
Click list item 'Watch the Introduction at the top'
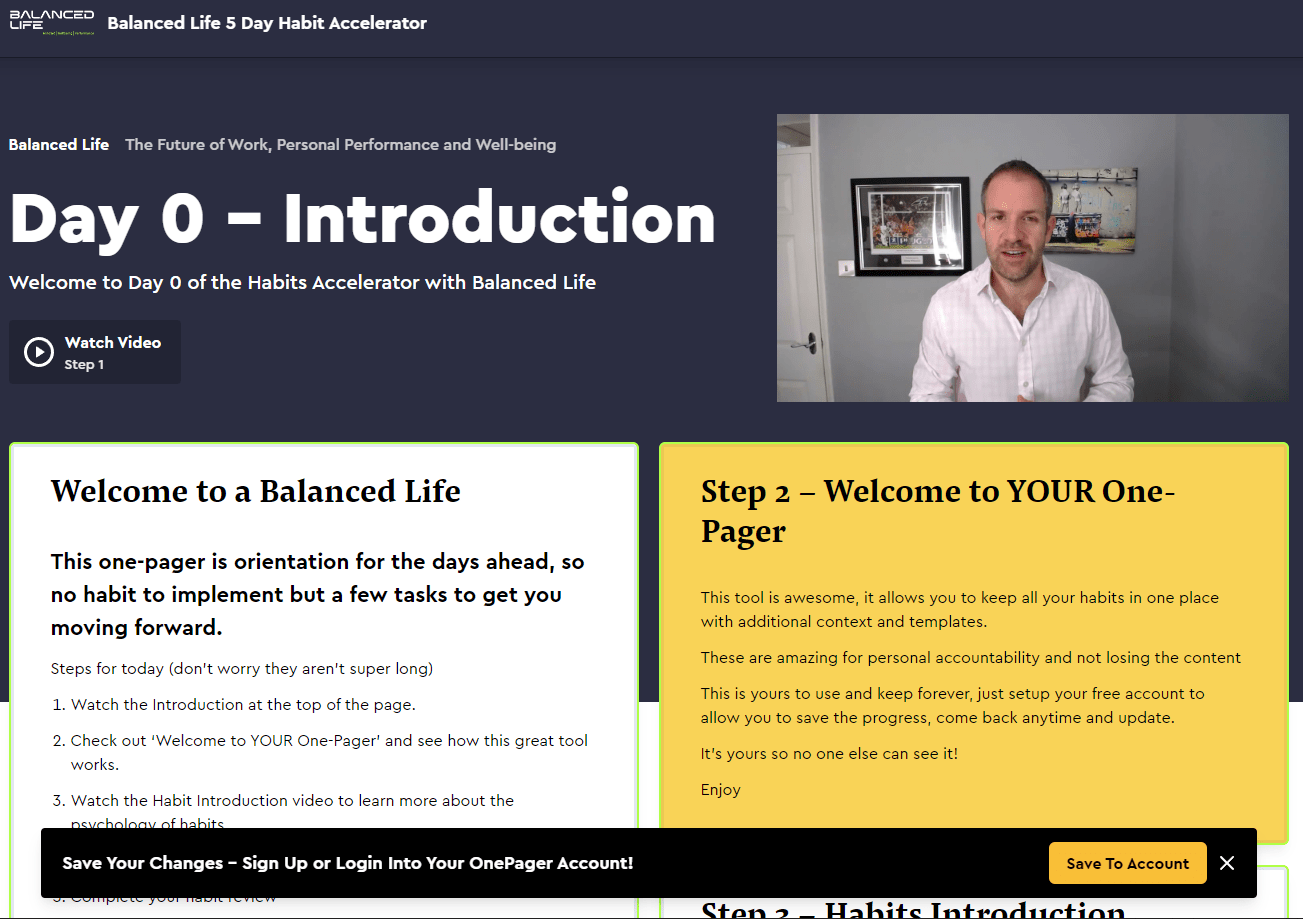pos(243,704)
